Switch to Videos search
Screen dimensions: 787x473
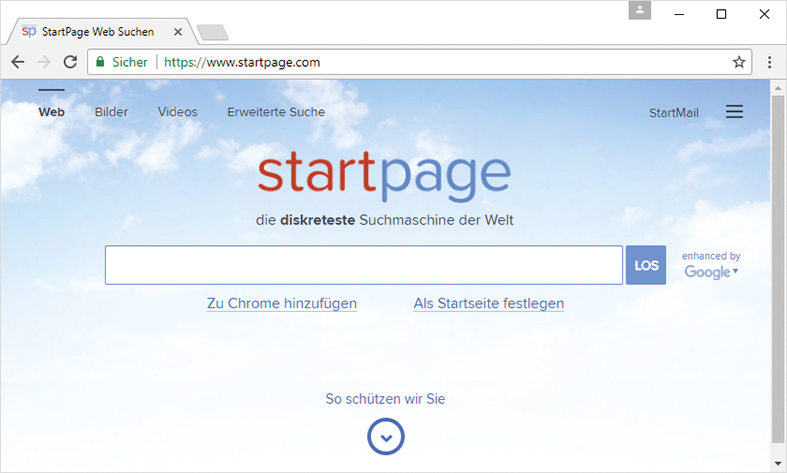pos(177,111)
